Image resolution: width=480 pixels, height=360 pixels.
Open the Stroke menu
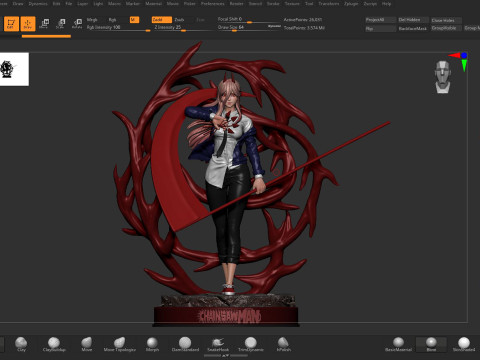[273, 4]
